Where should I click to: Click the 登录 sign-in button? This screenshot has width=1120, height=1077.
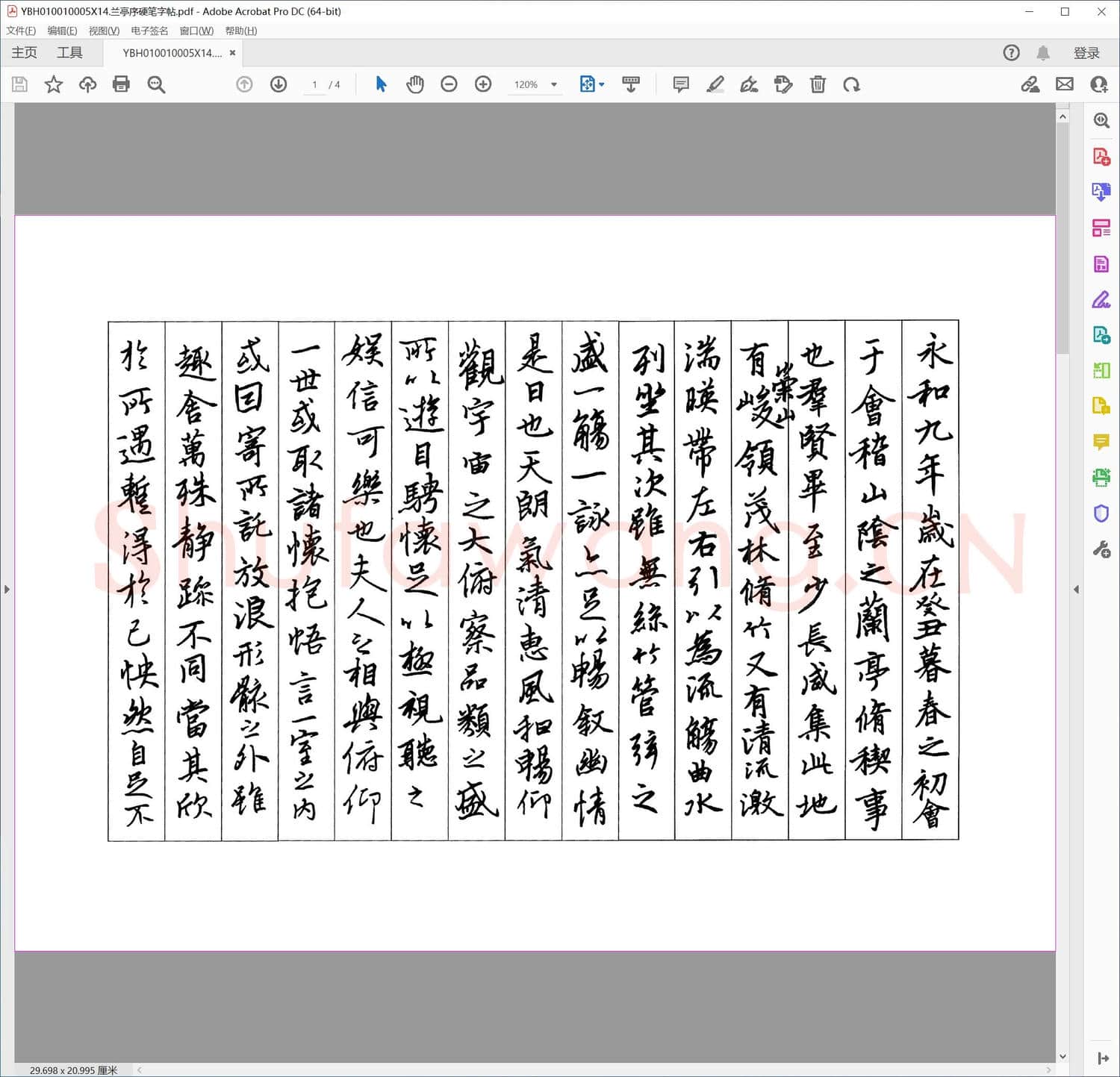point(1086,53)
